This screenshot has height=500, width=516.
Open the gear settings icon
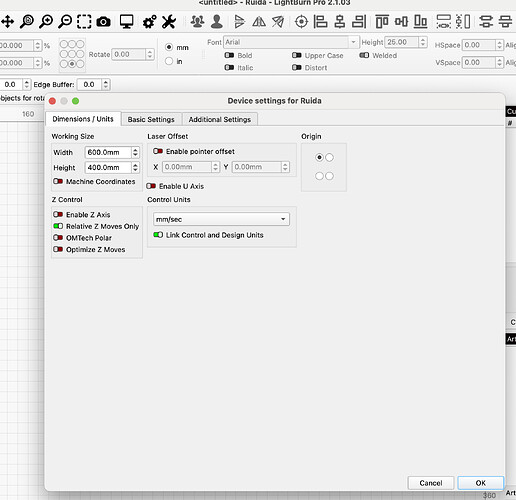click(149, 22)
